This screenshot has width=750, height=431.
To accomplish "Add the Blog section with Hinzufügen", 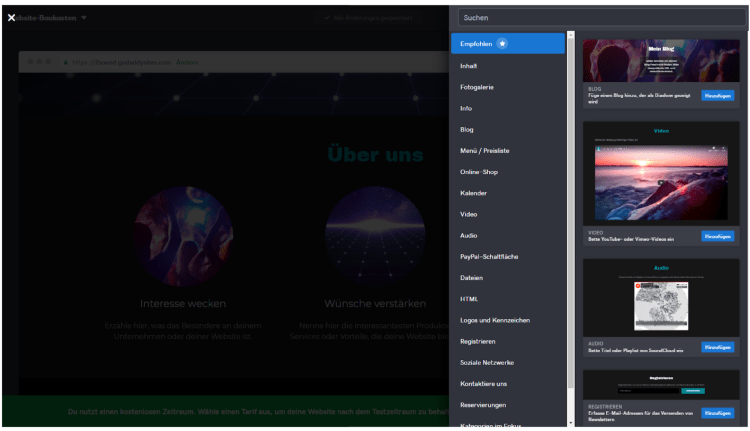I will [x=717, y=96].
